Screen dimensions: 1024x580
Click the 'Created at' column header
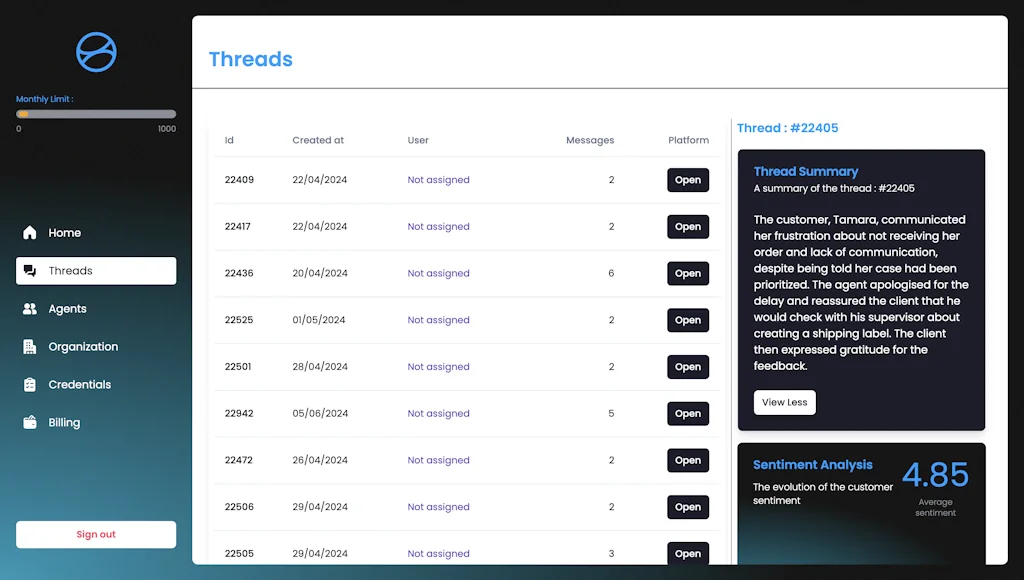point(318,140)
